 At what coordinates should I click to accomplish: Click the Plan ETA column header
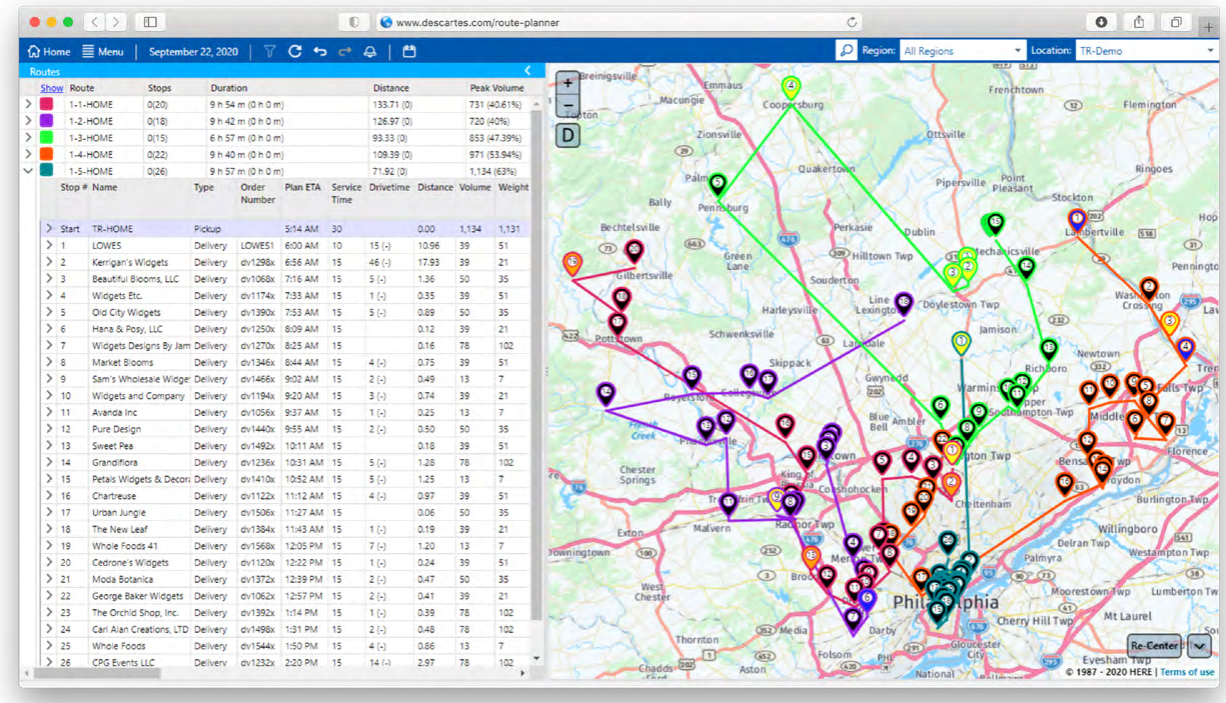coord(304,187)
